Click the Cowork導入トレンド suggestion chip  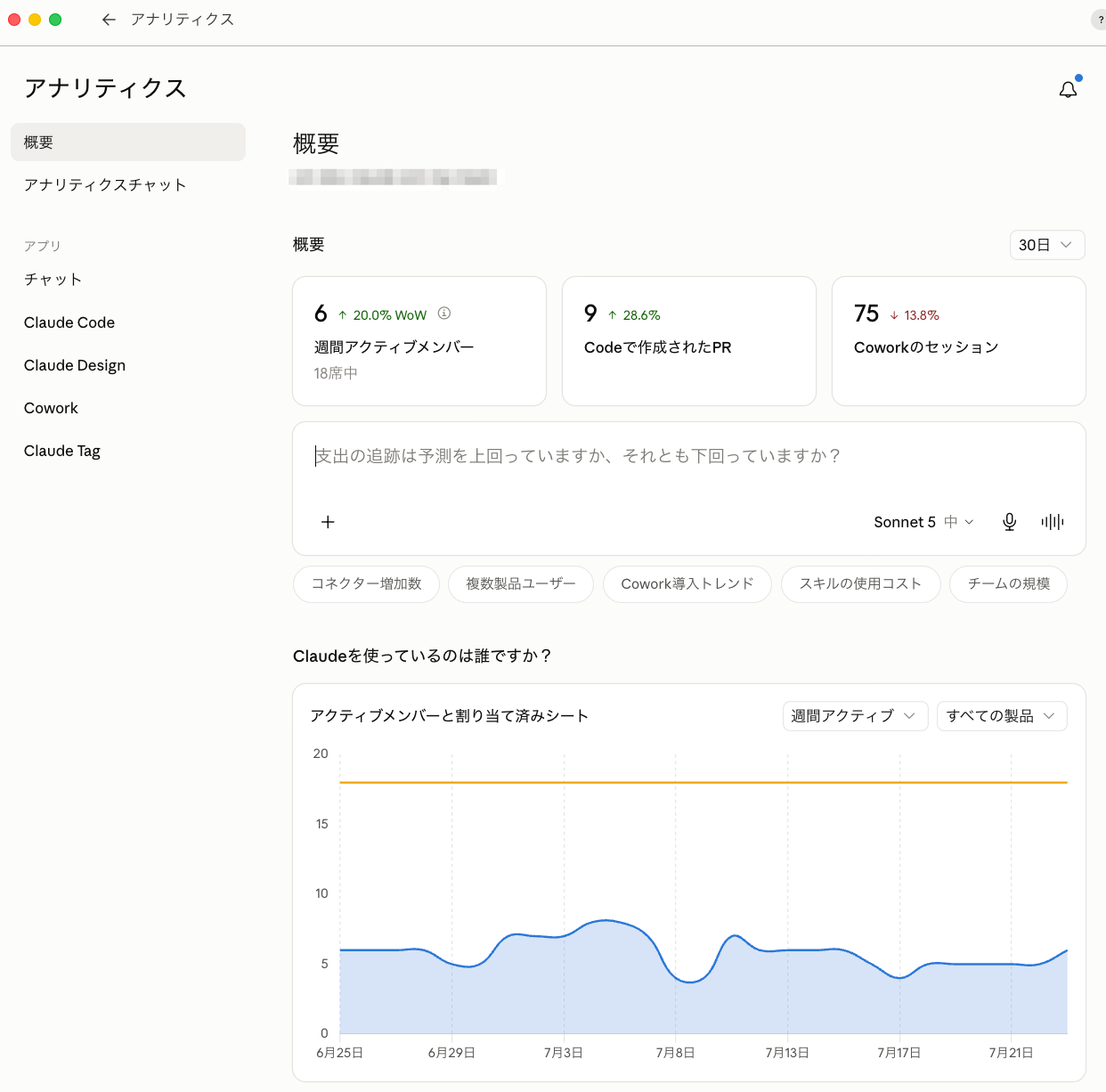[x=687, y=584]
